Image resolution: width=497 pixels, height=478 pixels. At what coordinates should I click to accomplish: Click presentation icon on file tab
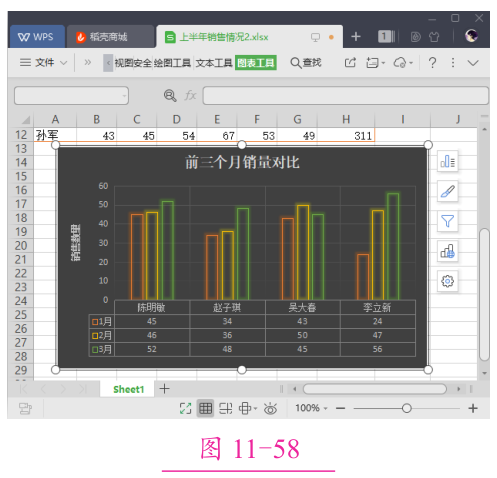point(315,37)
